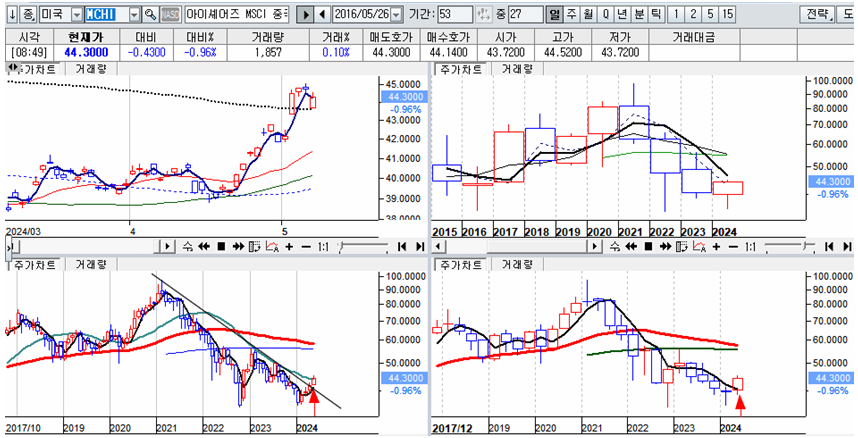Click top-left chart fast-forward double-arrow
858x438 pixels.
tap(238, 246)
